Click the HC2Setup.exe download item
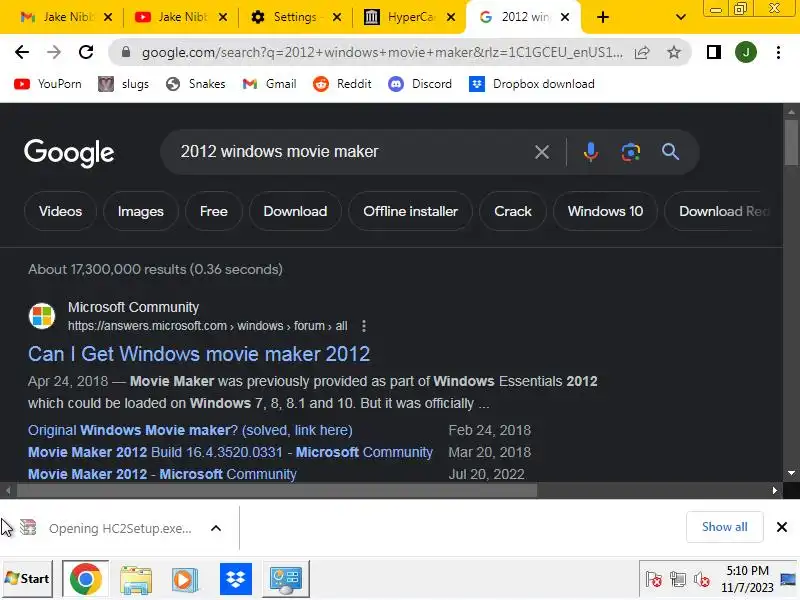Screen dimensions: 800x600 pyautogui.click(x=120, y=528)
